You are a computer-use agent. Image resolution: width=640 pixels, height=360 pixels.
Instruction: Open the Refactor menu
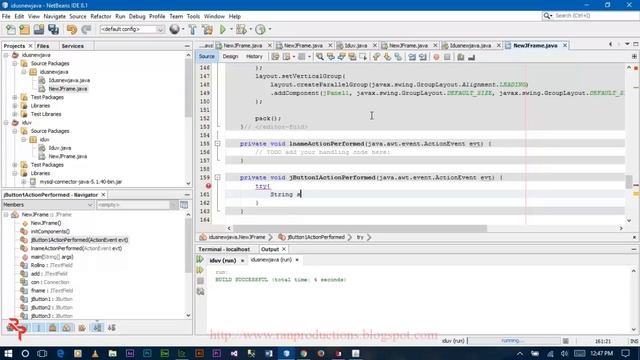click(101, 16)
